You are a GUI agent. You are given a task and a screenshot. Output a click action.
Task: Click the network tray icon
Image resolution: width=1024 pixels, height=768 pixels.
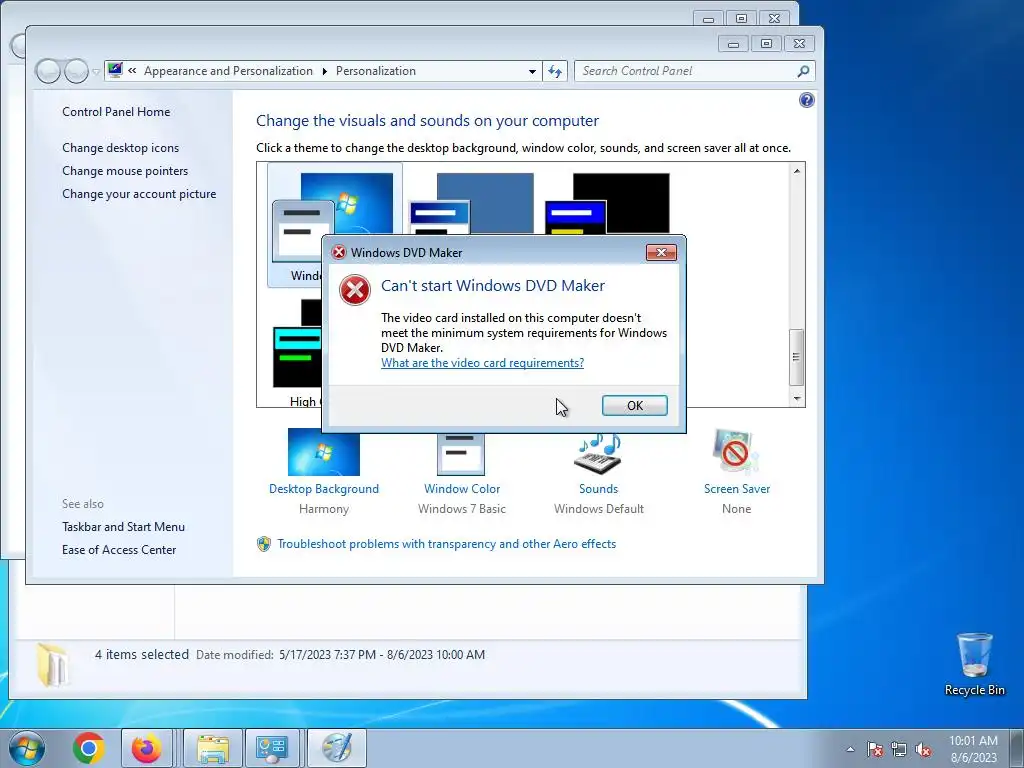899,749
